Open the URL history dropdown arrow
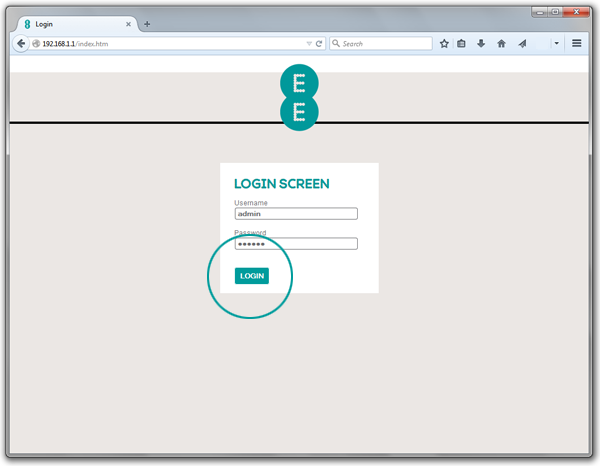 click(x=309, y=44)
